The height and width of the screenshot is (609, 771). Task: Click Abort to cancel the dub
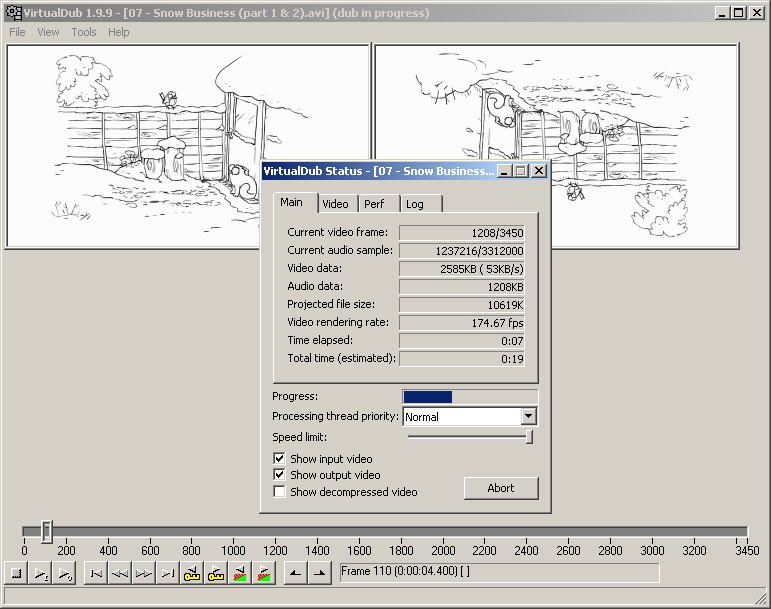click(x=501, y=488)
